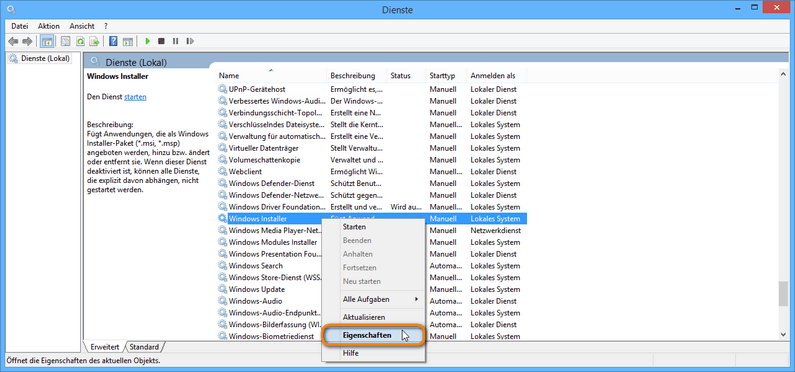Click the scrollbar up arrow
The width and height of the screenshot is (795, 372).
point(783,75)
